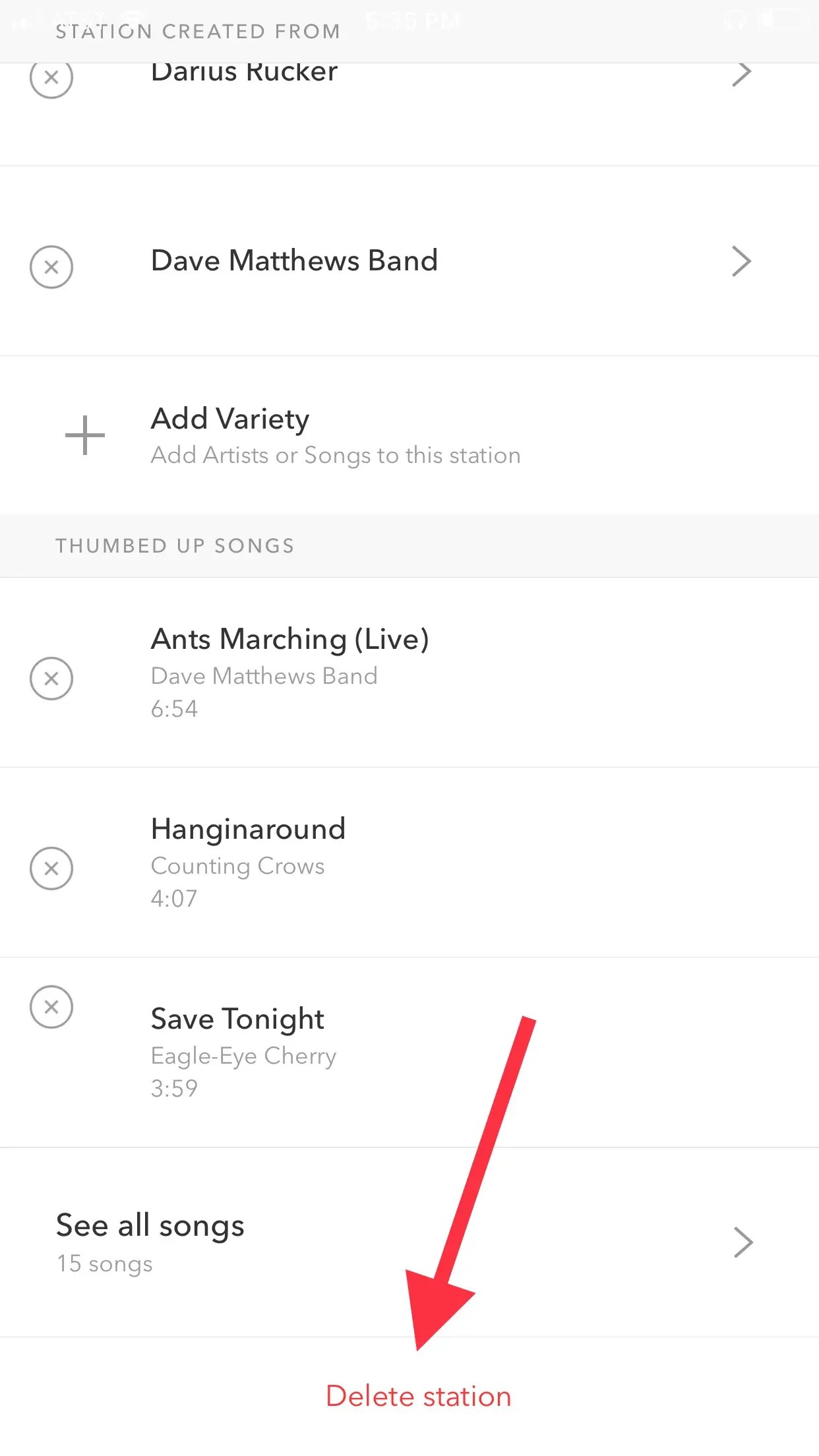The height and width of the screenshot is (1456, 819).
Task: Tap the plus icon for Add Variety
Action: 85,435
